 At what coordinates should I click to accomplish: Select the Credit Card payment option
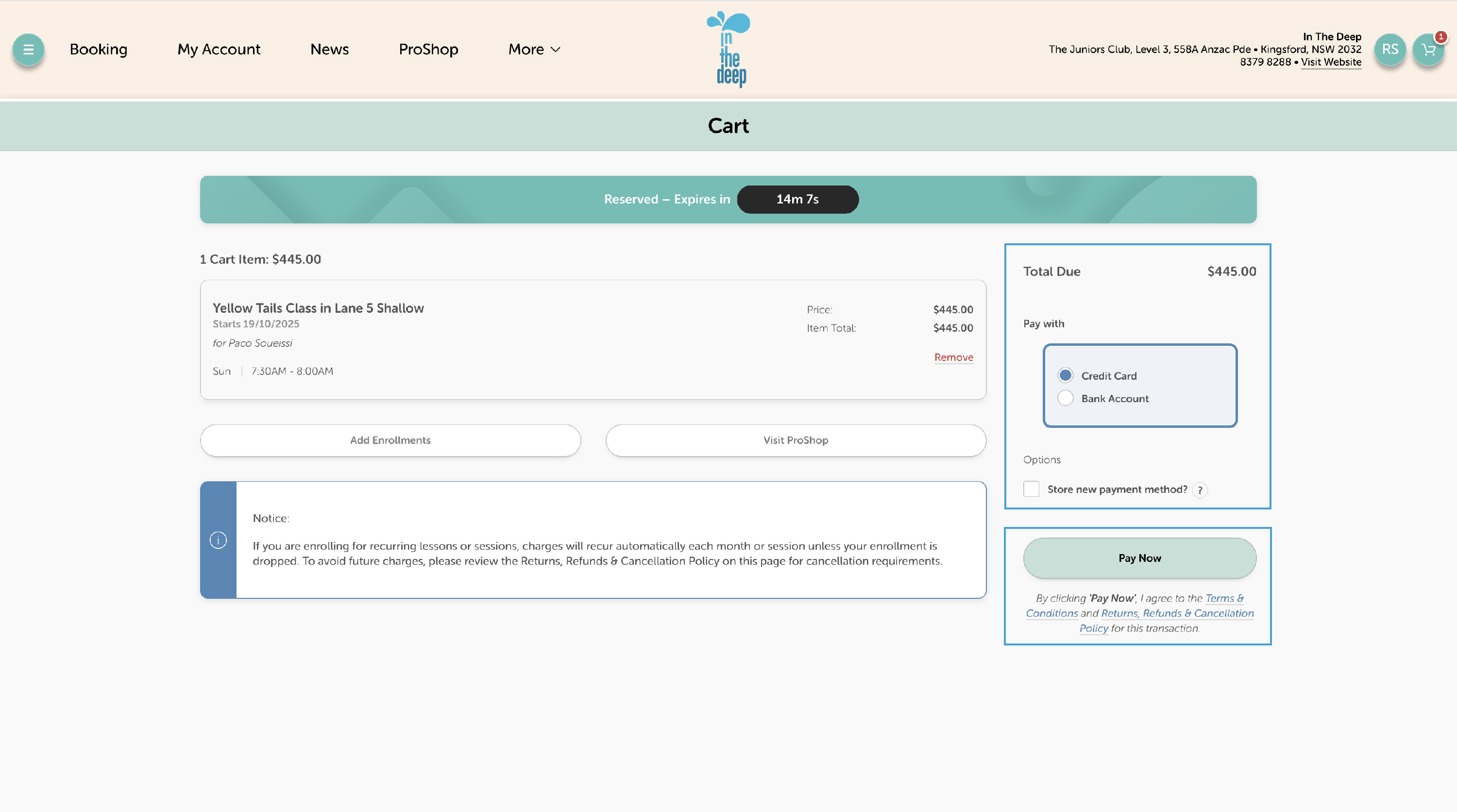(1065, 375)
